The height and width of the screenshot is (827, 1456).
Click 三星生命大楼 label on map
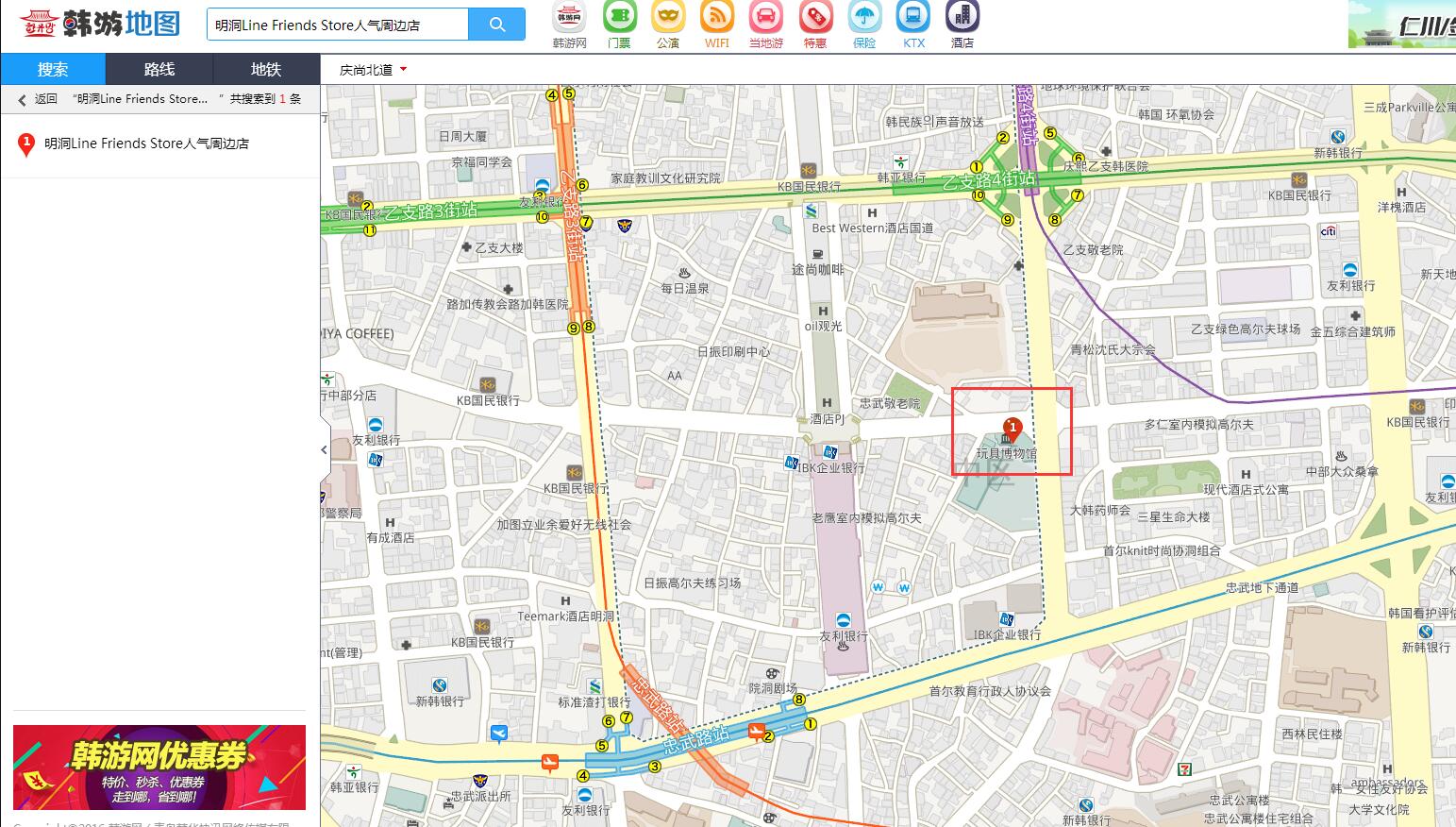(1174, 516)
